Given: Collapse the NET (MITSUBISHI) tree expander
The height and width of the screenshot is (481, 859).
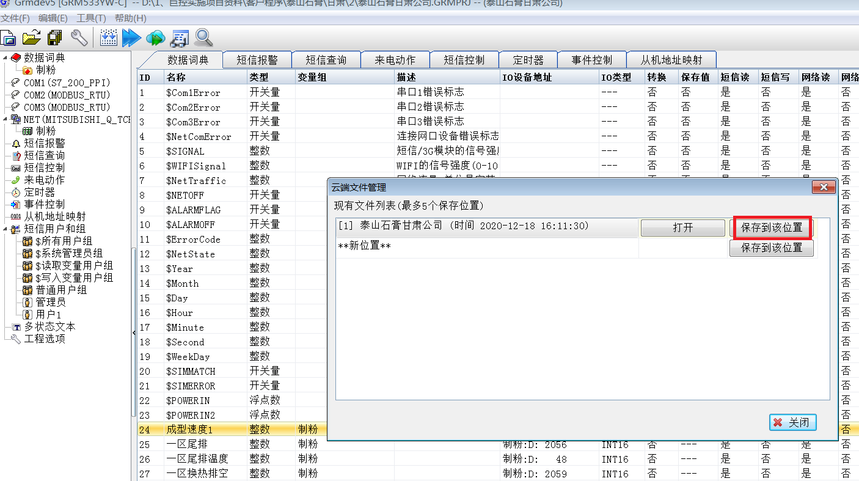Looking at the screenshot, I should pos(5,119).
